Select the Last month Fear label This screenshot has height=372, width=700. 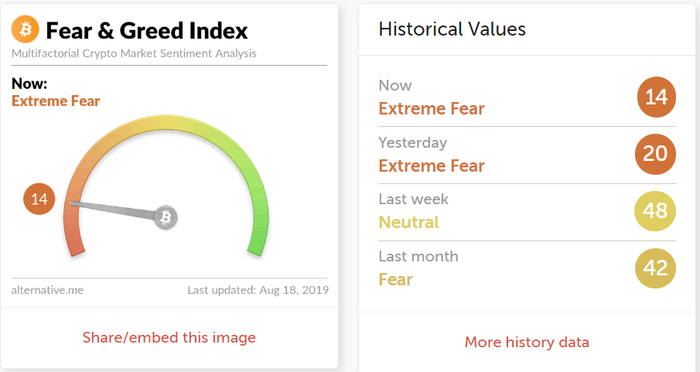pyautogui.click(x=396, y=280)
